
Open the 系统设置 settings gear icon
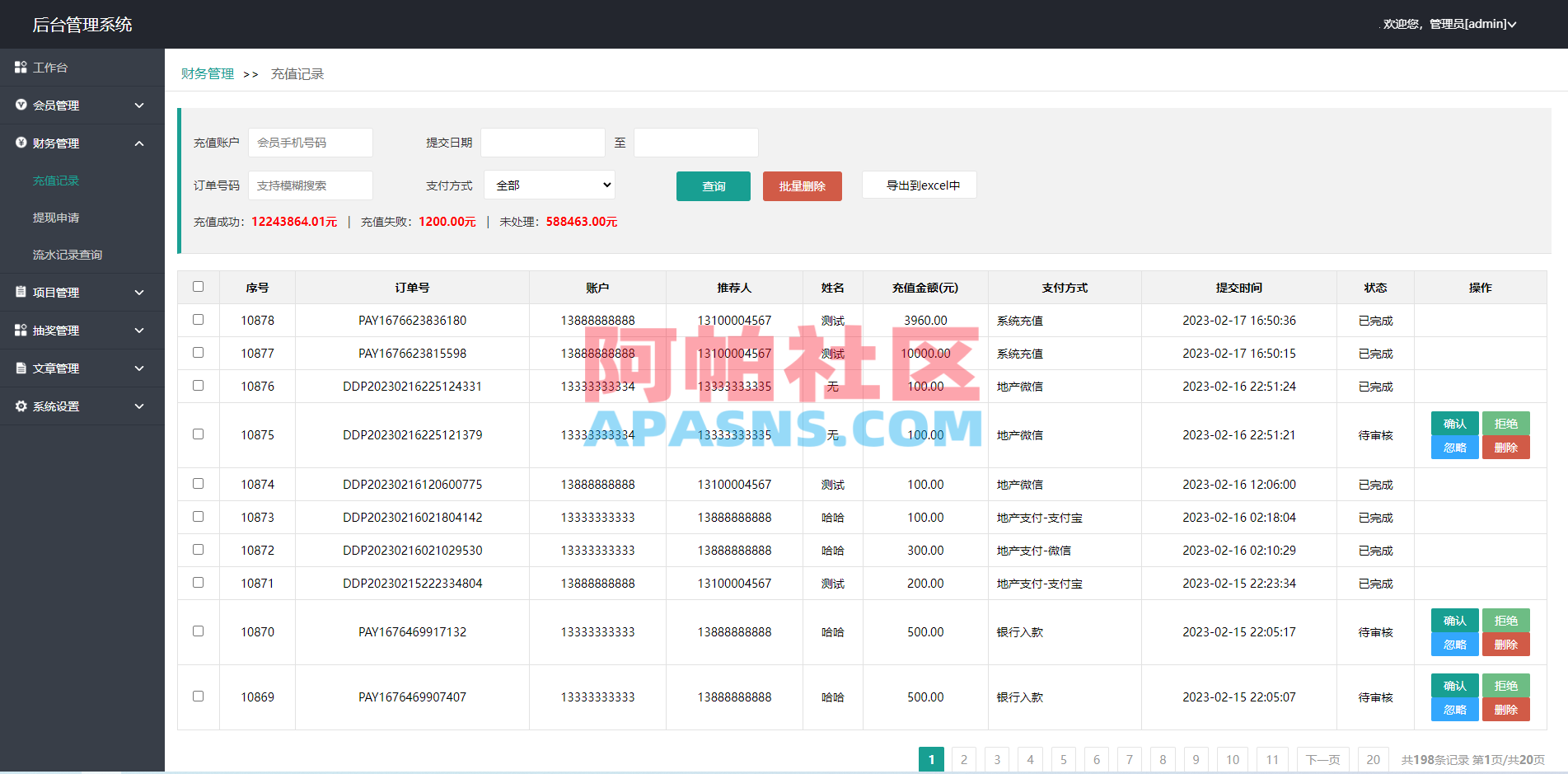pyautogui.click(x=21, y=406)
